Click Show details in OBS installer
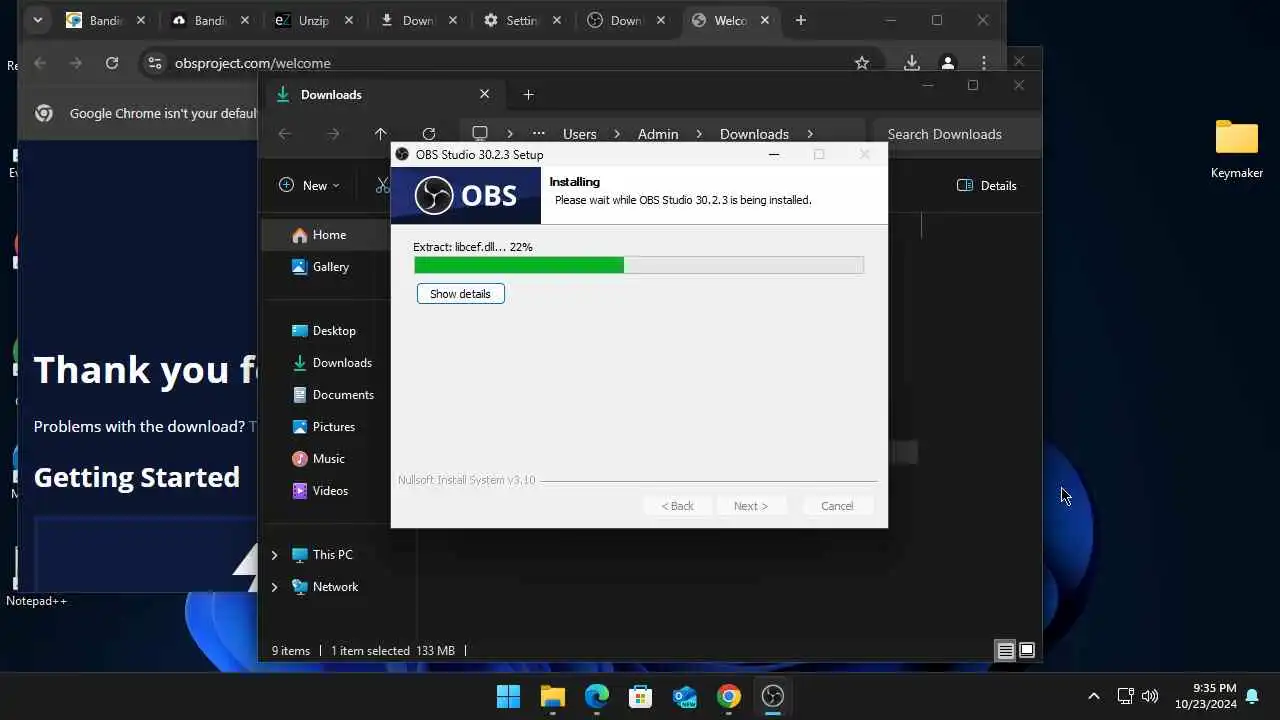1280x720 pixels. coord(460,294)
